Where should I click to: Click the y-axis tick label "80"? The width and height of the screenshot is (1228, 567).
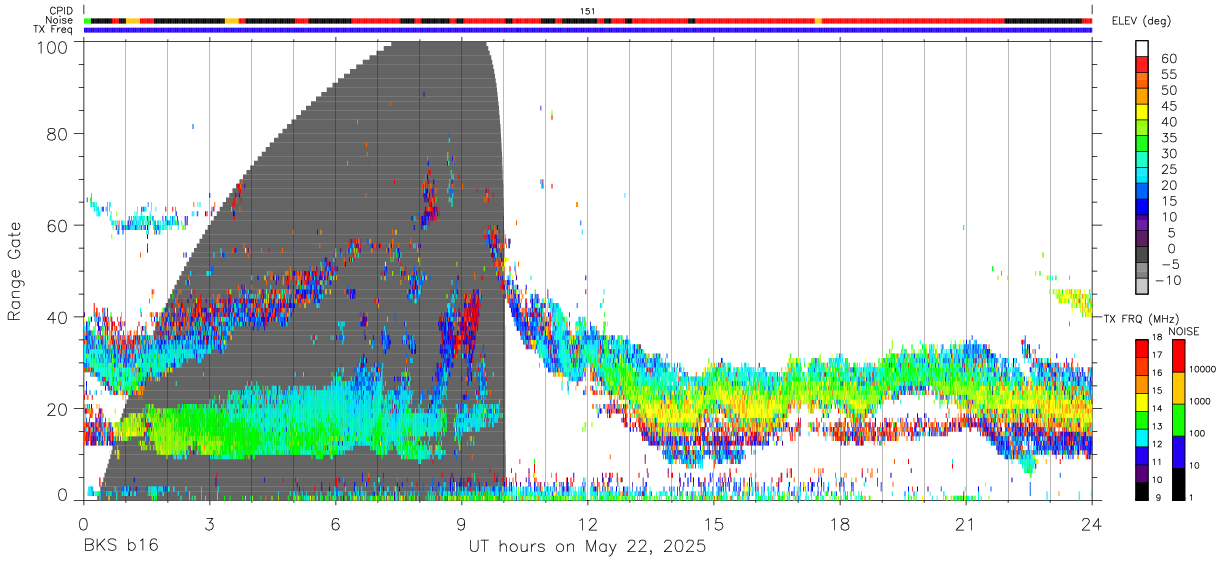tap(57, 133)
